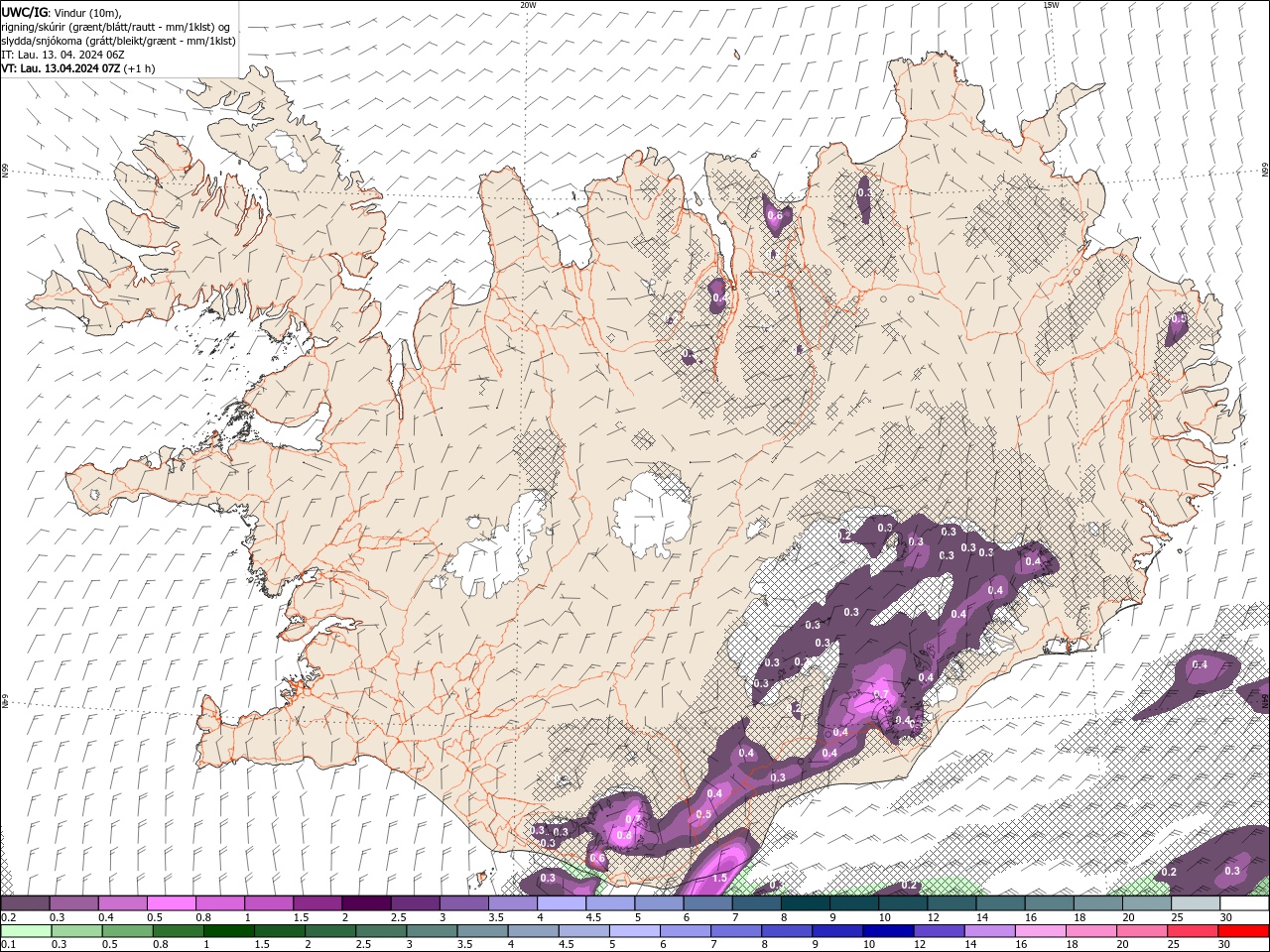Select top-row legend swatch between 0.4 and 0.5
This screenshot has width=1270, height=952.
[x=122, y=903]
